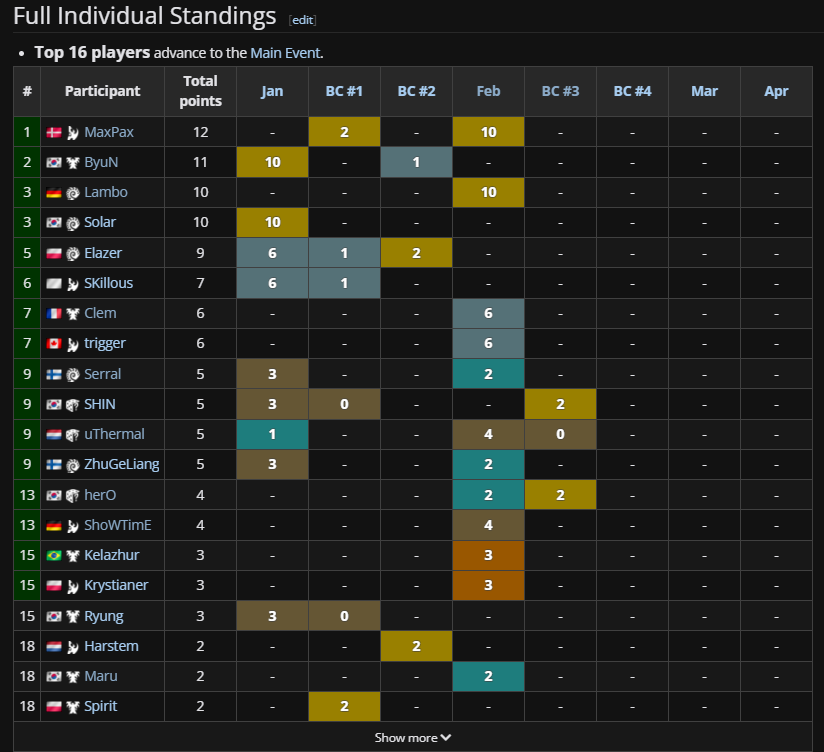The width and height of the screenshot is (824, 752).
Task: Click Terran race icon next to Maru
Action: point(73,676)
